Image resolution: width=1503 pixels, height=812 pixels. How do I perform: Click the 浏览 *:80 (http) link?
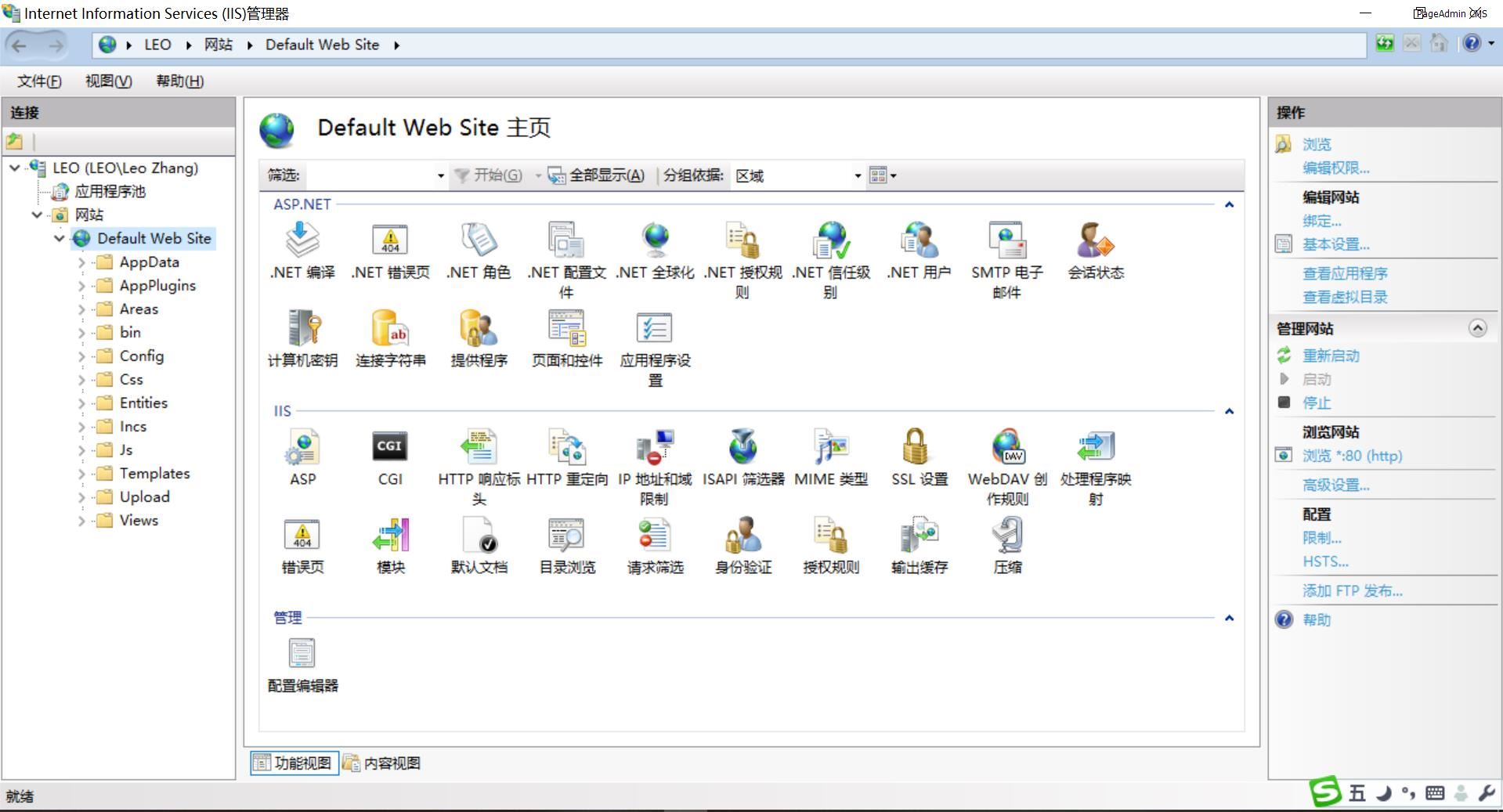(x=1352, y=456)
